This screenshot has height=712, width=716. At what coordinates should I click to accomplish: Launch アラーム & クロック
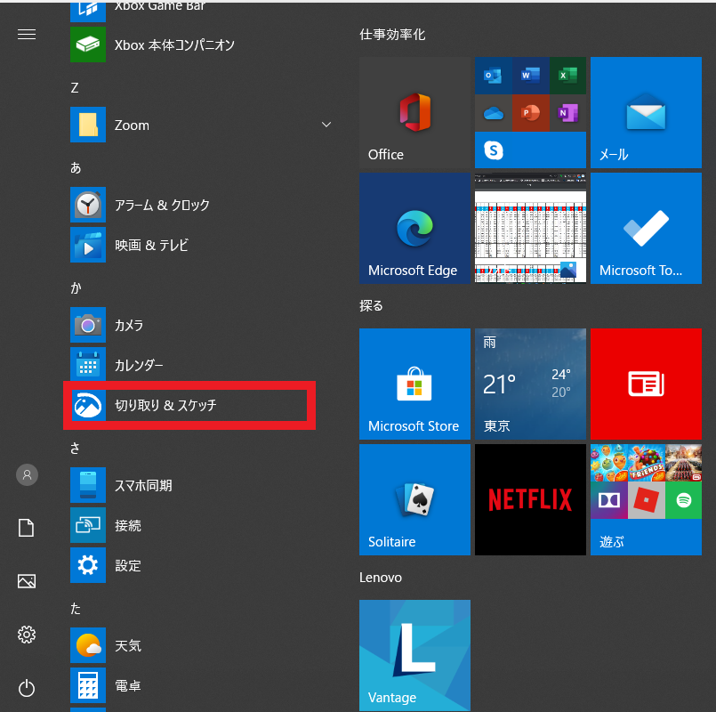pos(201,205)
